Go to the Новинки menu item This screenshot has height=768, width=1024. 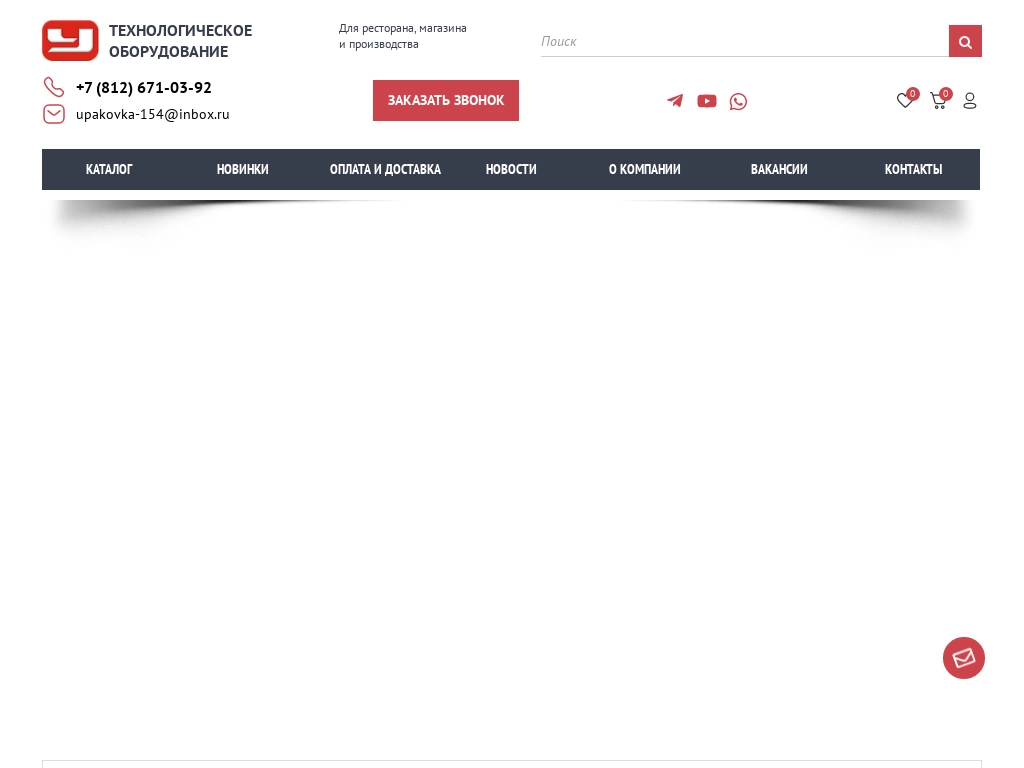243,170
